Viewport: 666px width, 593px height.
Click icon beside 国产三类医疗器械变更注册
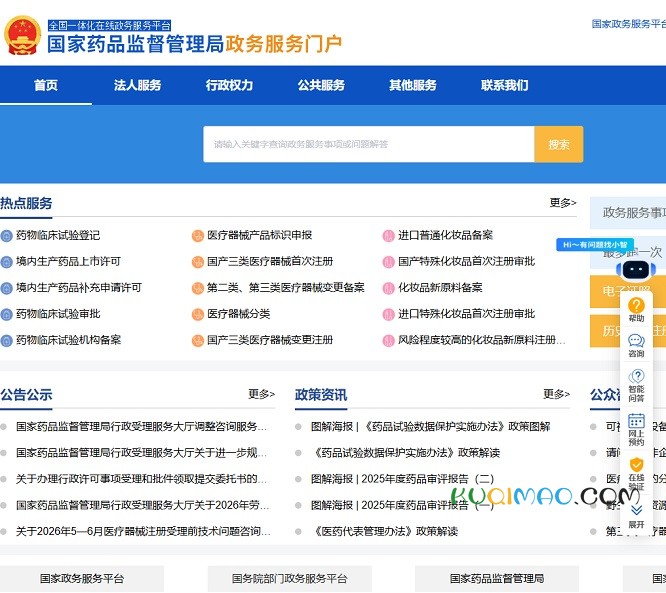(198, 341)
